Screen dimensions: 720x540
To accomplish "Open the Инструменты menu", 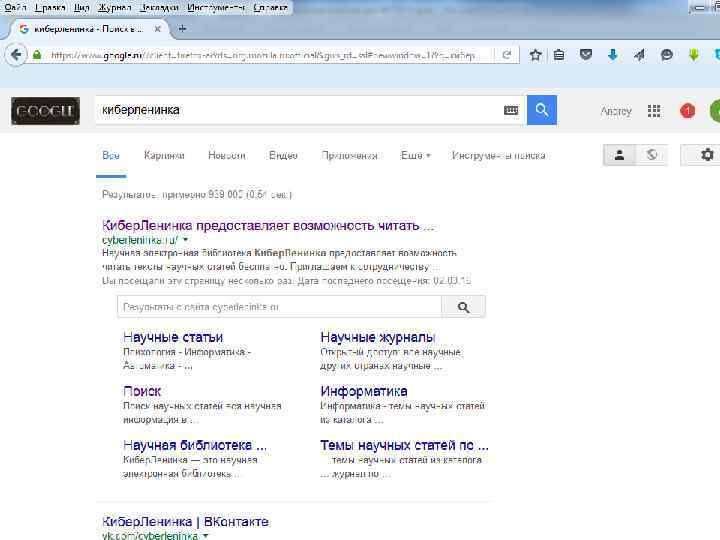I will point(215,7).
